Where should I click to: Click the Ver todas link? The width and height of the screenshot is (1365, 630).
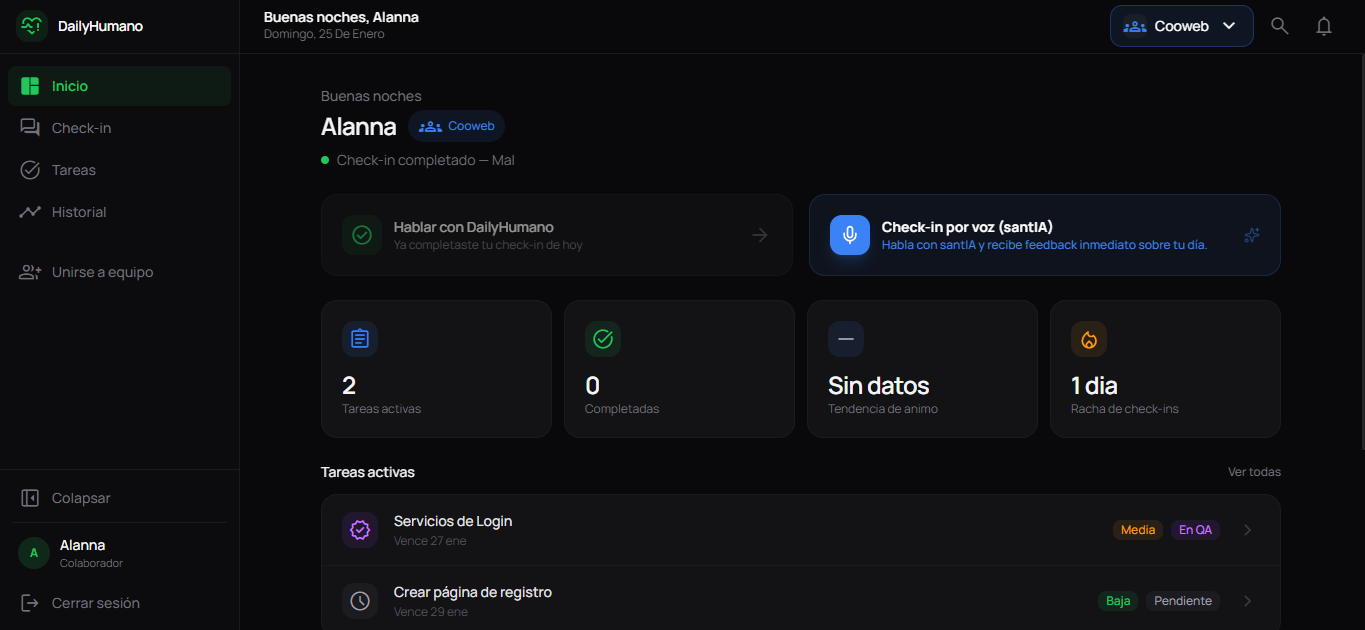coord(1254,471)
